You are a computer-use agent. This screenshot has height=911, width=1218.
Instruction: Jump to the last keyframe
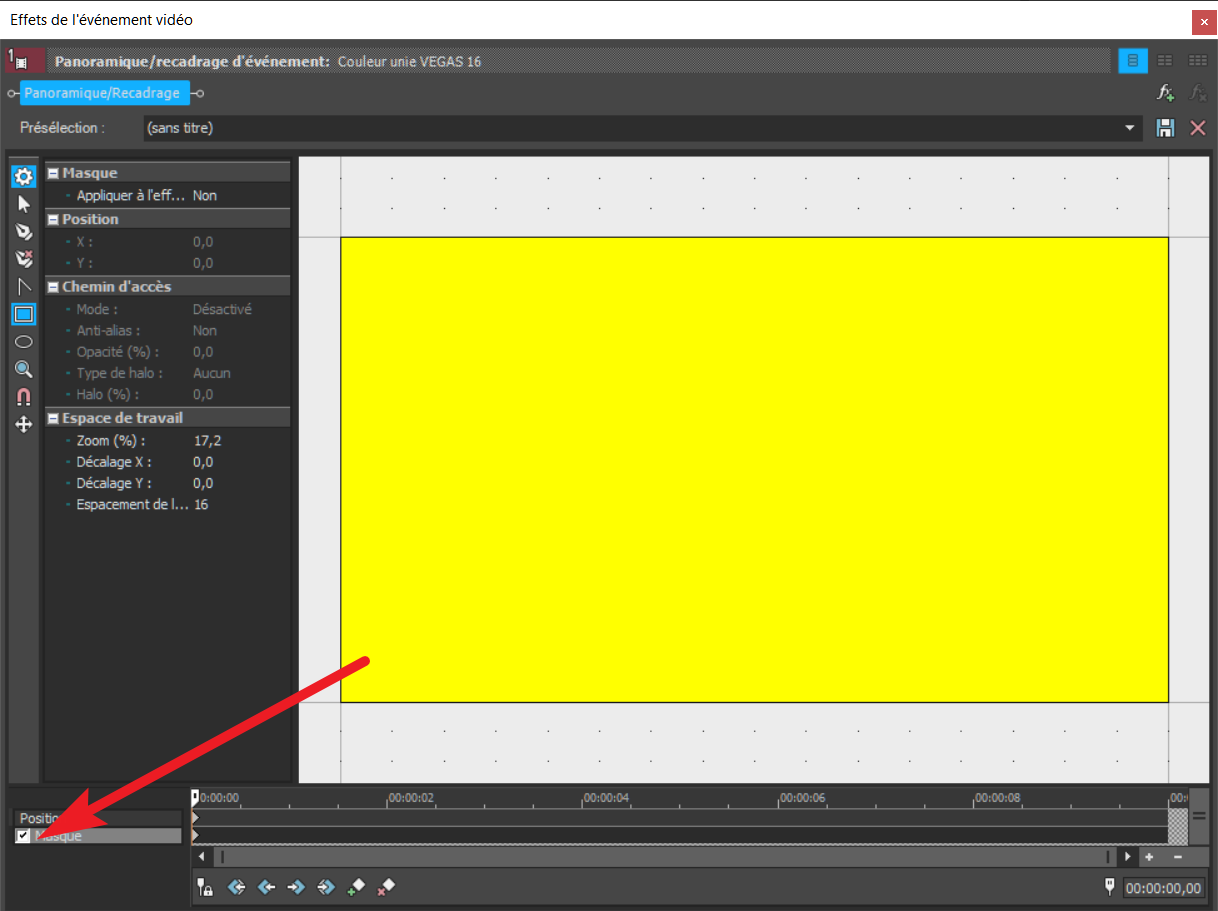coord(326,886)
